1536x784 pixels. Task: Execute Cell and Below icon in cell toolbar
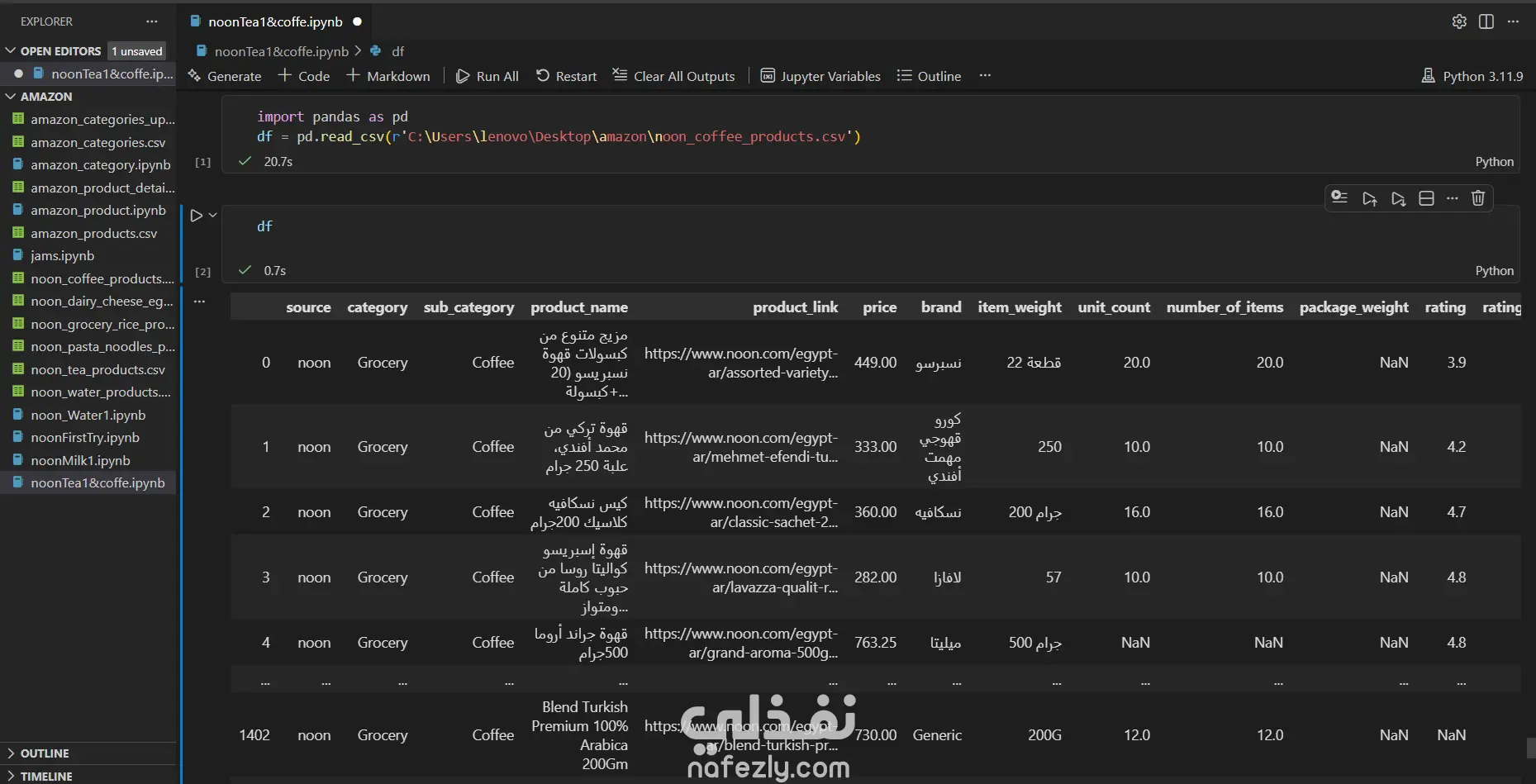1398,198
